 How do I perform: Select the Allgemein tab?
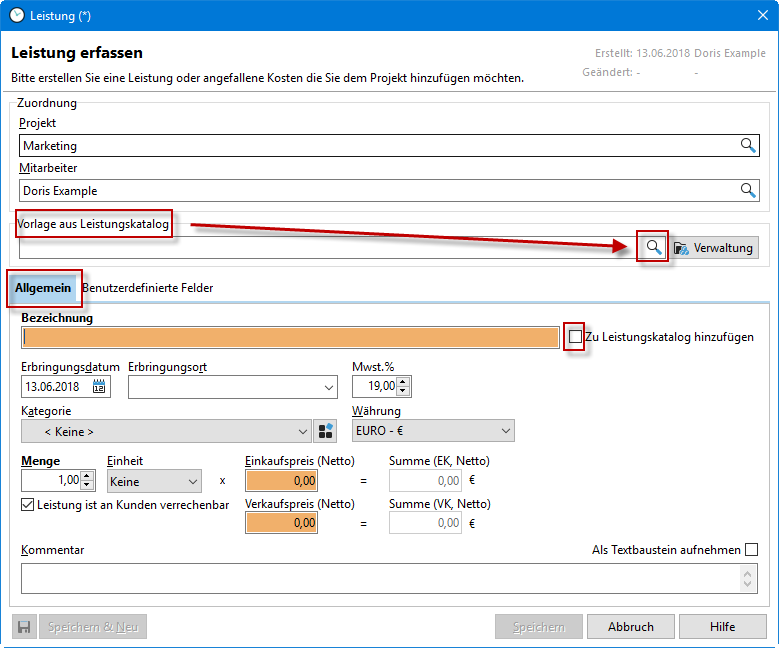pyautogui.click(x=43, y=288)
